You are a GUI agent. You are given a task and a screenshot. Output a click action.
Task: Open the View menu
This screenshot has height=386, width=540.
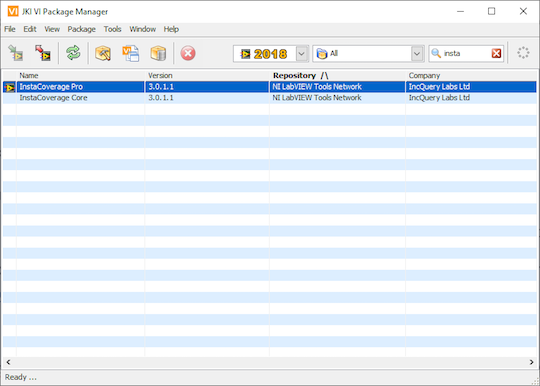pyautogui.click(x=52, y=29)
